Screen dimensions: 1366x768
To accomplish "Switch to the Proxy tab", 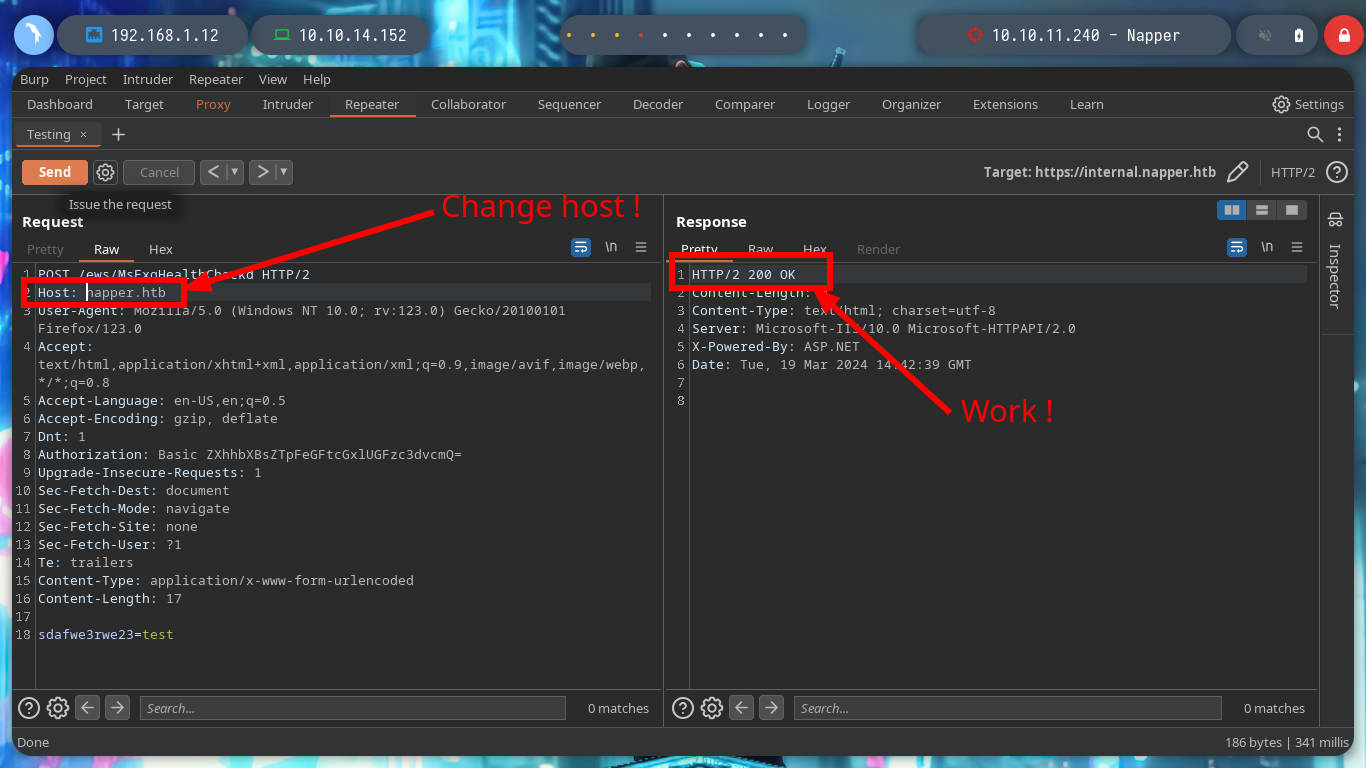I will pos(213,104).
